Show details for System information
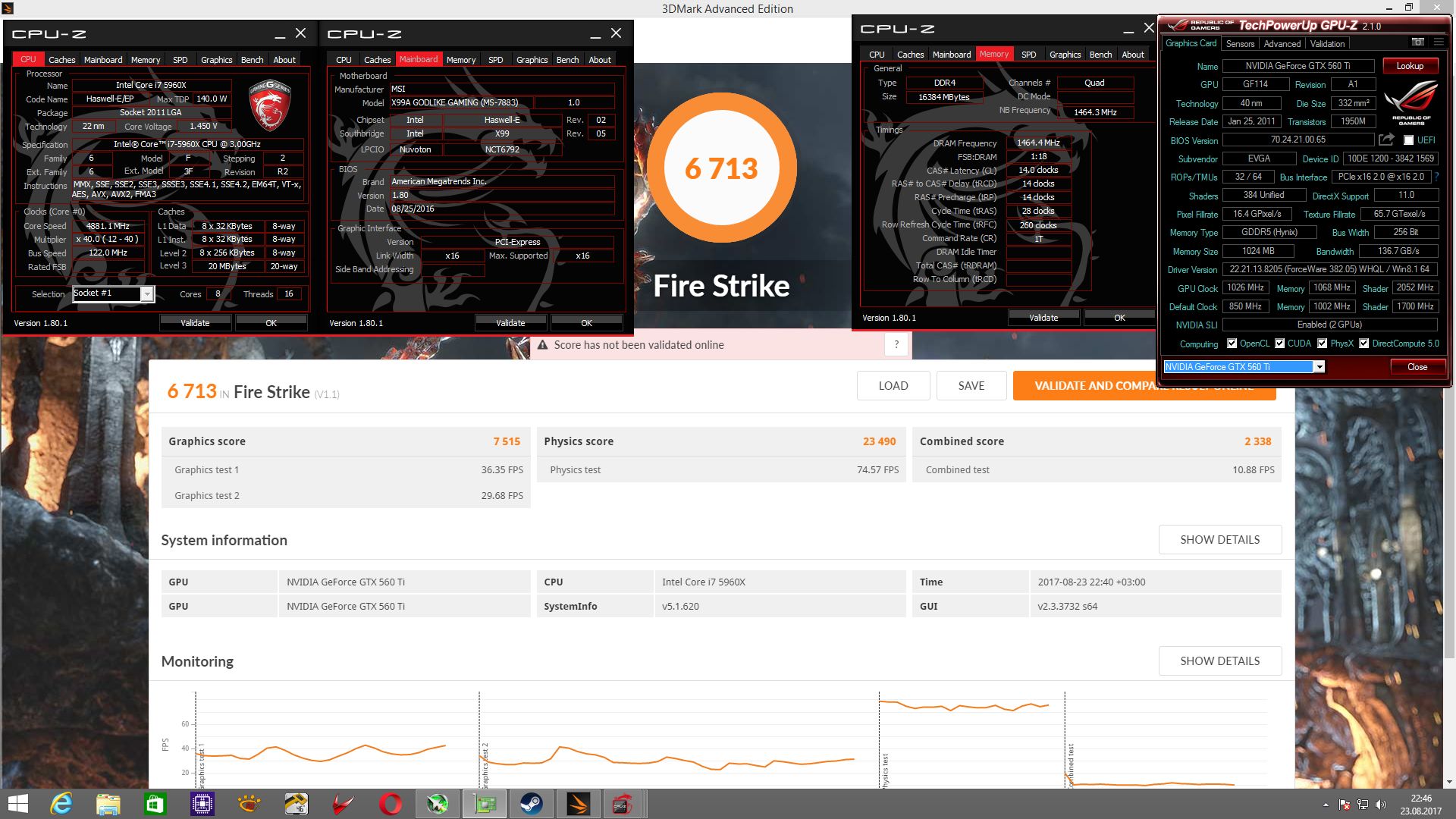Screen dimensions: 1456x819 pos(1219,540)
